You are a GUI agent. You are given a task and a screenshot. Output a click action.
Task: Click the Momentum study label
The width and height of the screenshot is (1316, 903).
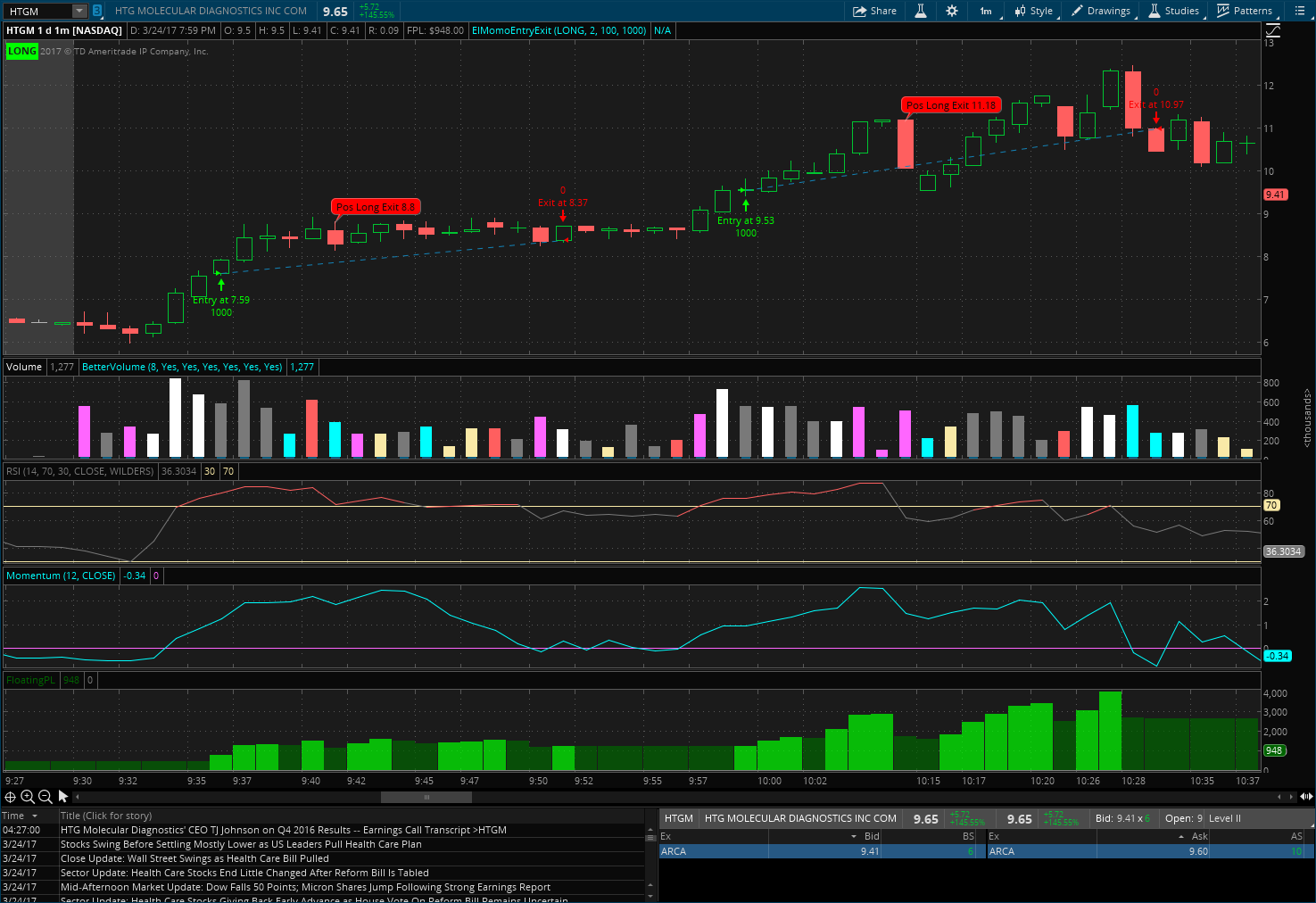[x=61, y=576]
